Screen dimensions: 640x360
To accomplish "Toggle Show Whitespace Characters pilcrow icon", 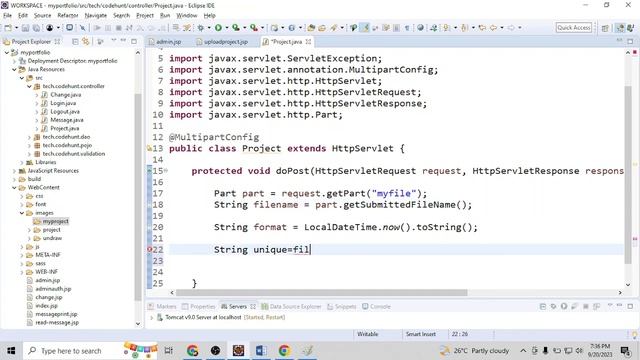I will pyautogui.click(x=407, y=28).
